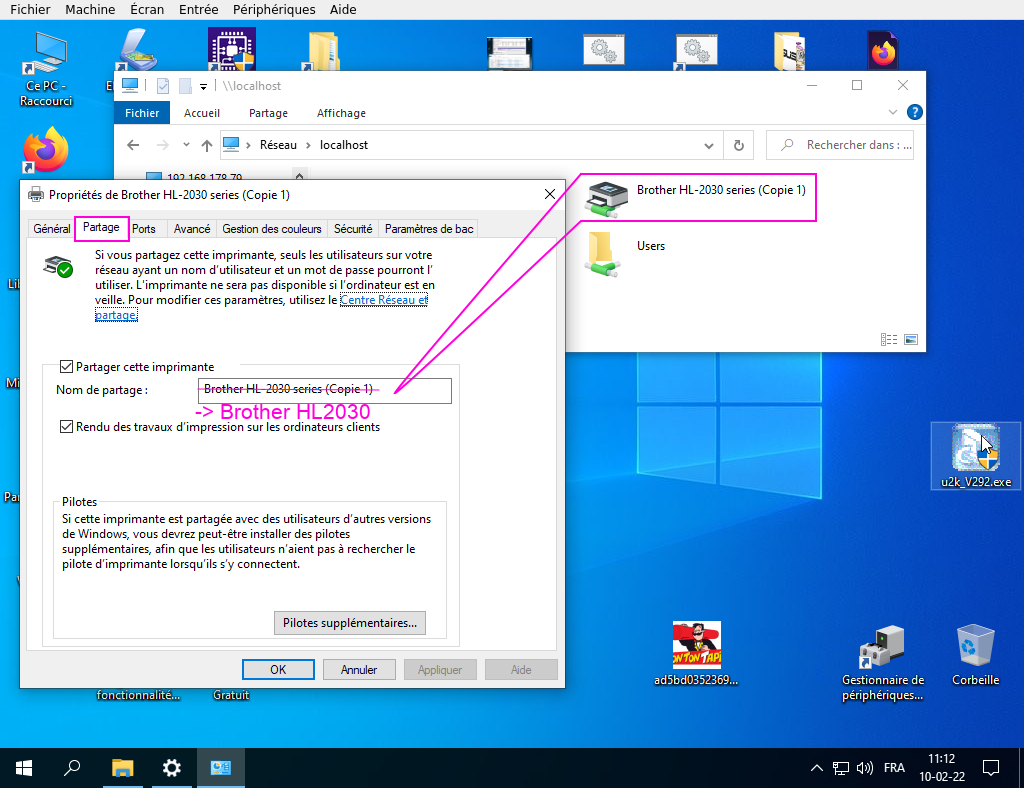
Task: Open the notification center icon
Action: coord(991,768)
